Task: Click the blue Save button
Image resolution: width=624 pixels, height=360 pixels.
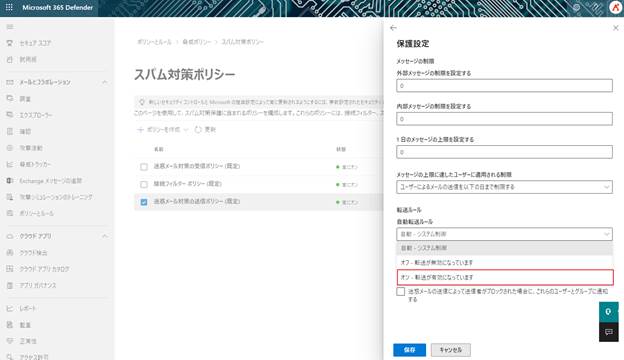Action: pos(410,350)
